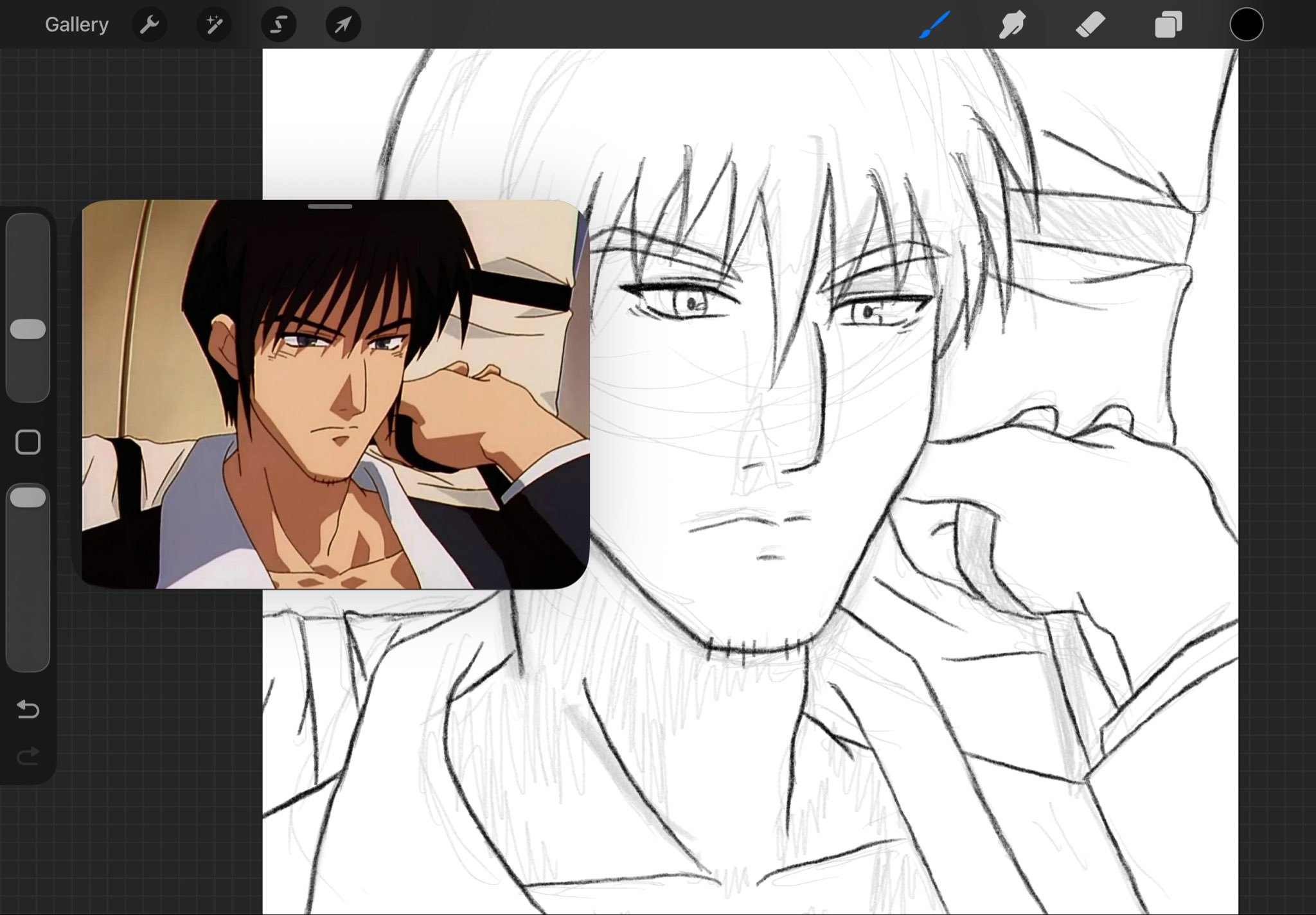
Task: Undo the last stroke
Action: pyautogui.click(x=28, y=709)
